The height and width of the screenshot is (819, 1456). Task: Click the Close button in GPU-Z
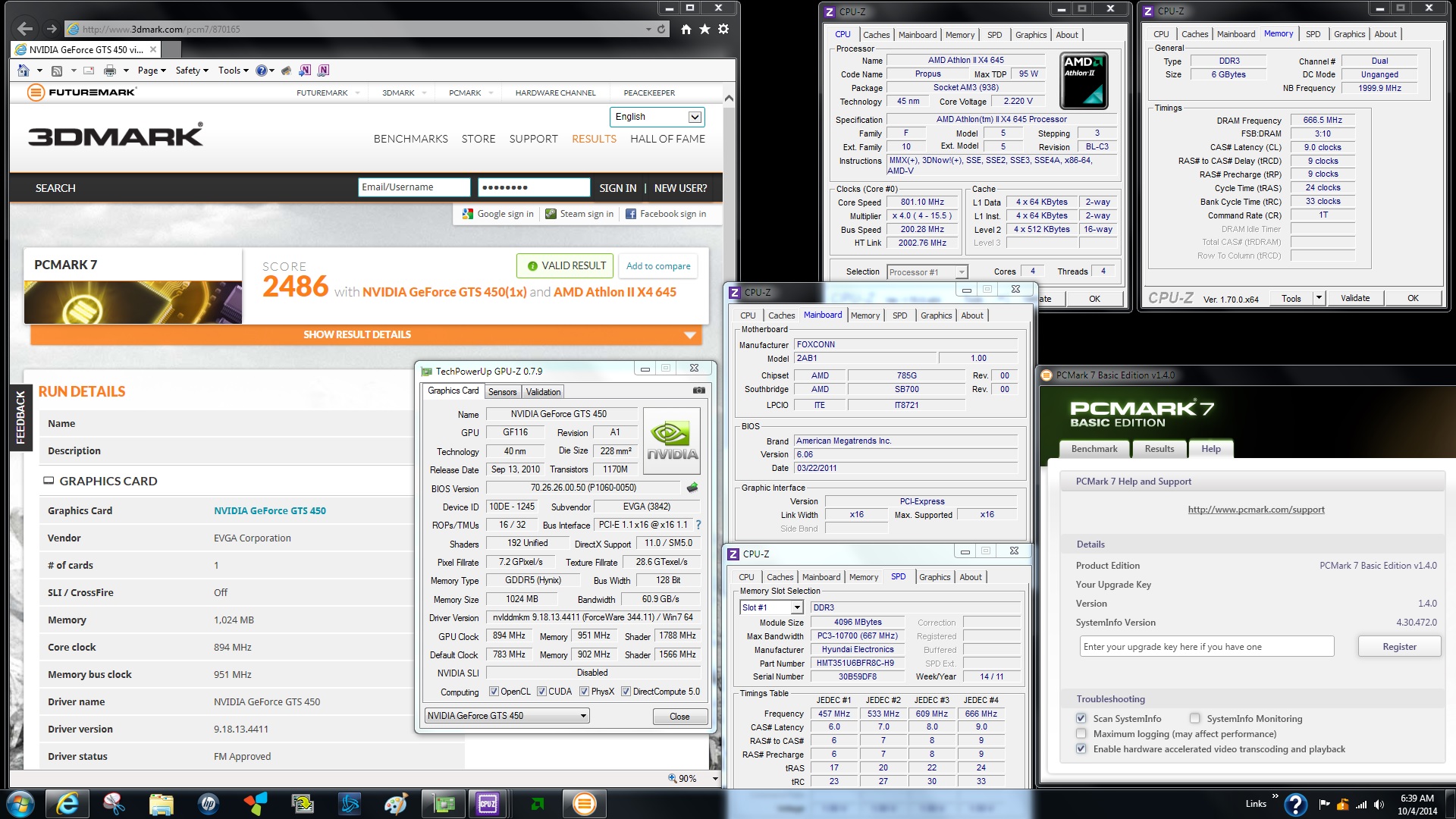coord(679,717)
